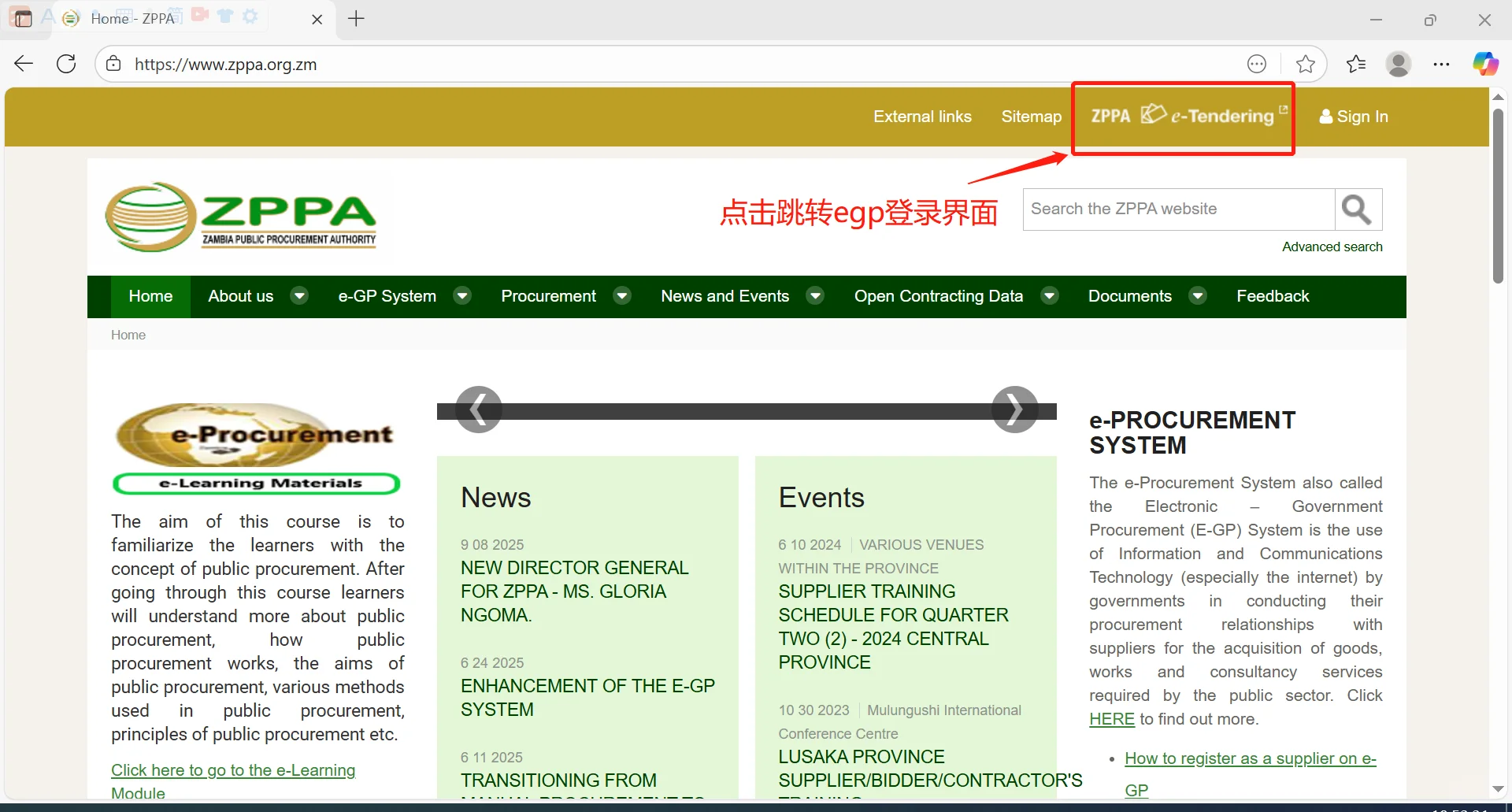Expand About us dropdown arrow
Screen dimensions: 1512x812
pyautogui.click(x=299, y=296)
